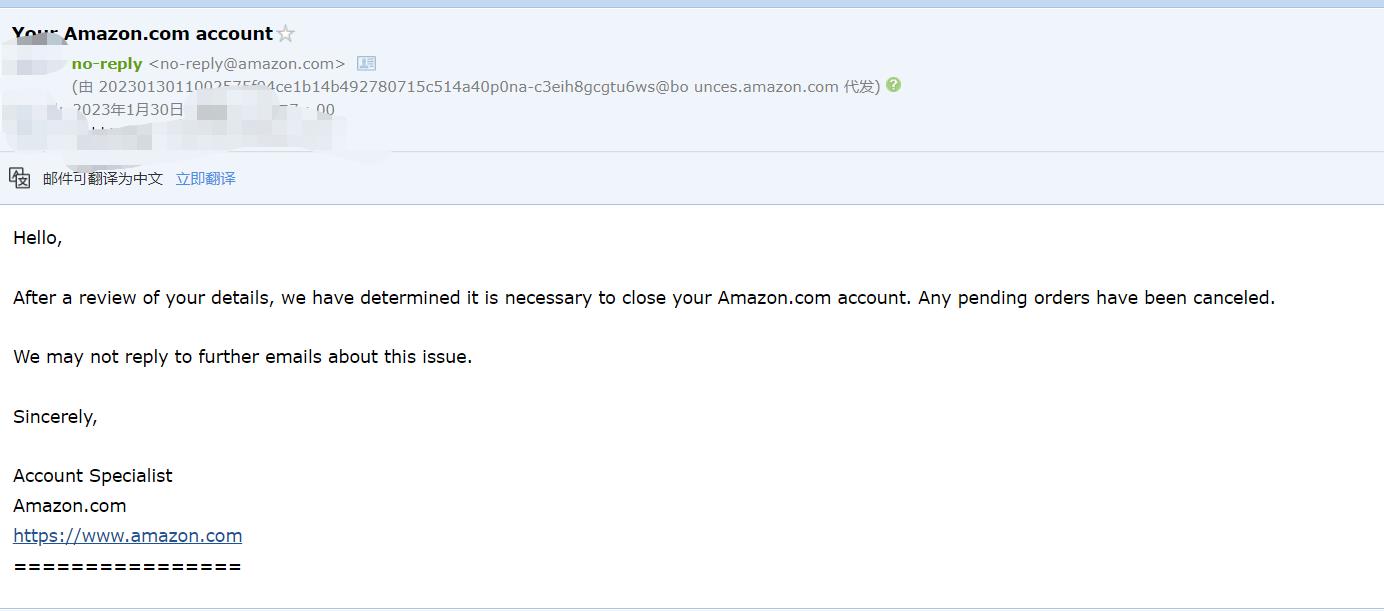Screen dimensions: 1384x611
Task: Click the subject Your Amazon.com account
Action: pos(140,33)
